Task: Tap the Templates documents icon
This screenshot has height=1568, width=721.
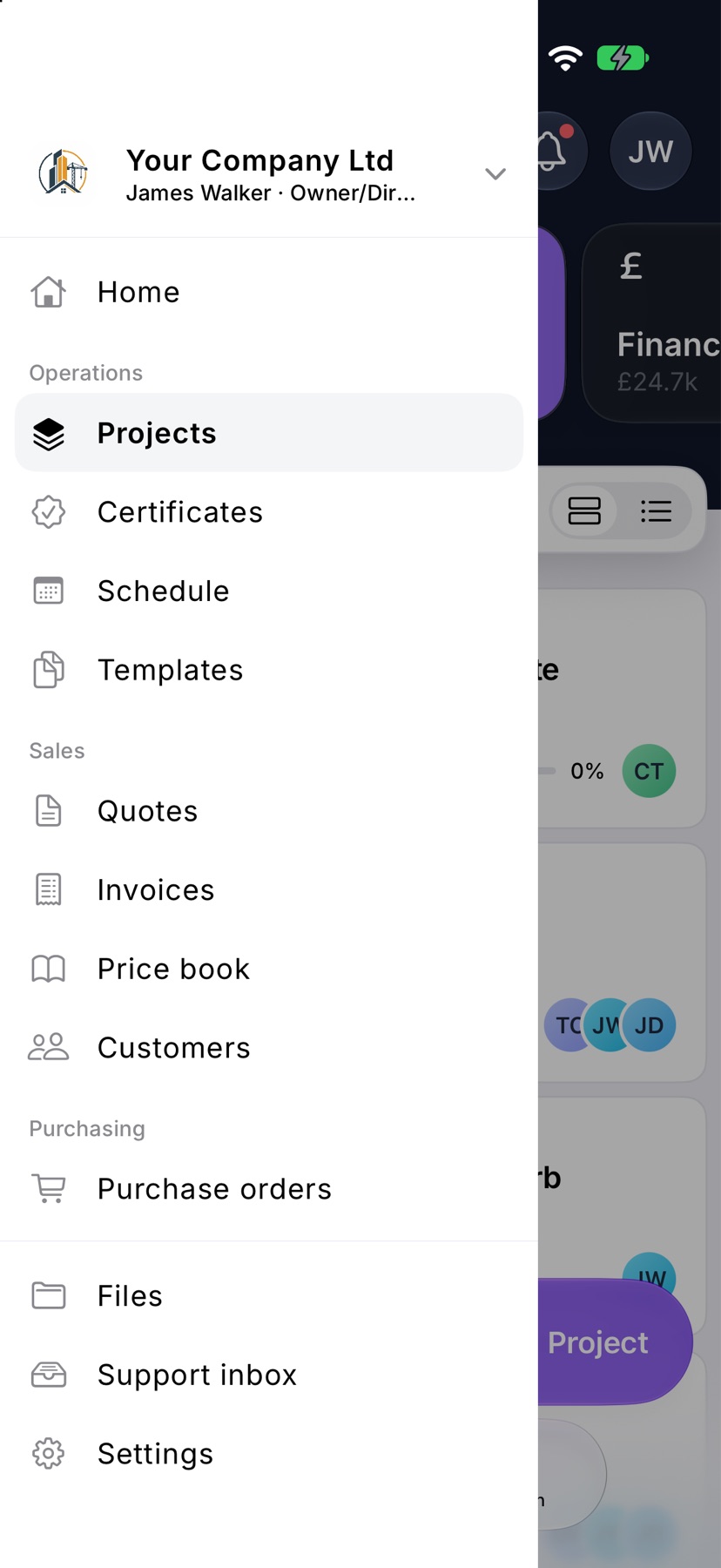Action: (49, 670)
